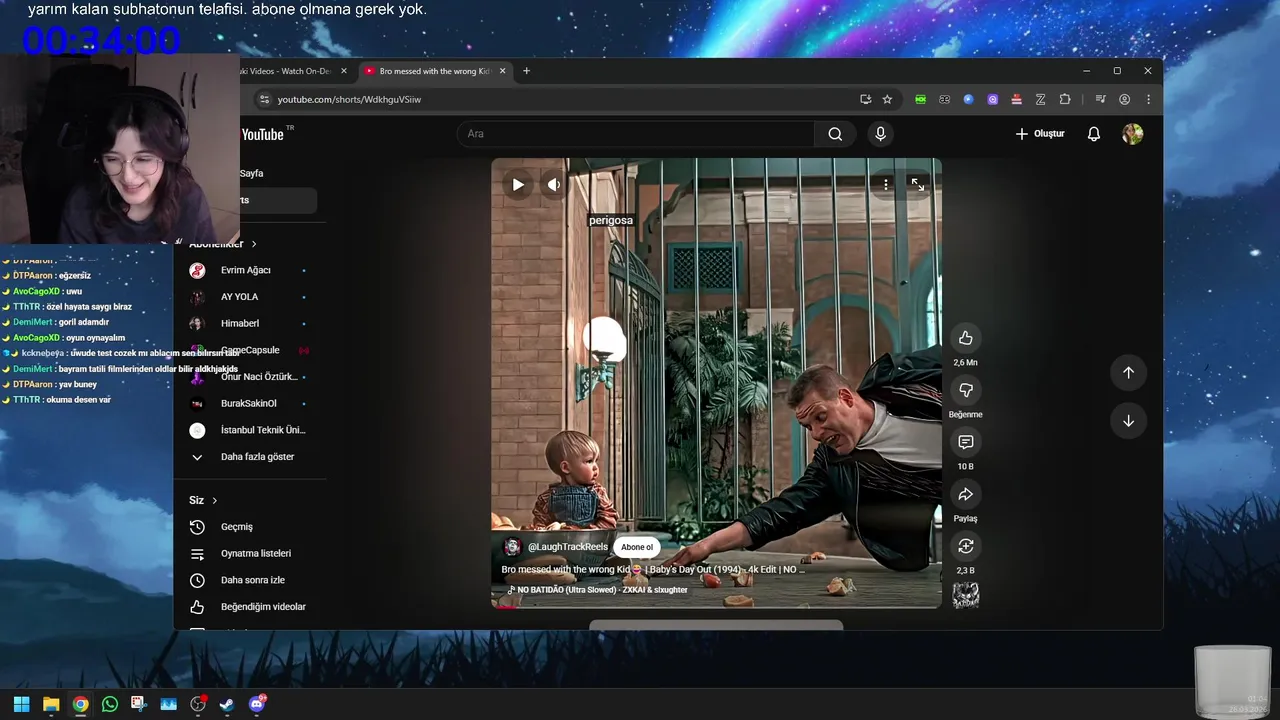Viewport: 1280px width, 720px height.
Task: Open site information icon in address bar
Action: (264, 99)
